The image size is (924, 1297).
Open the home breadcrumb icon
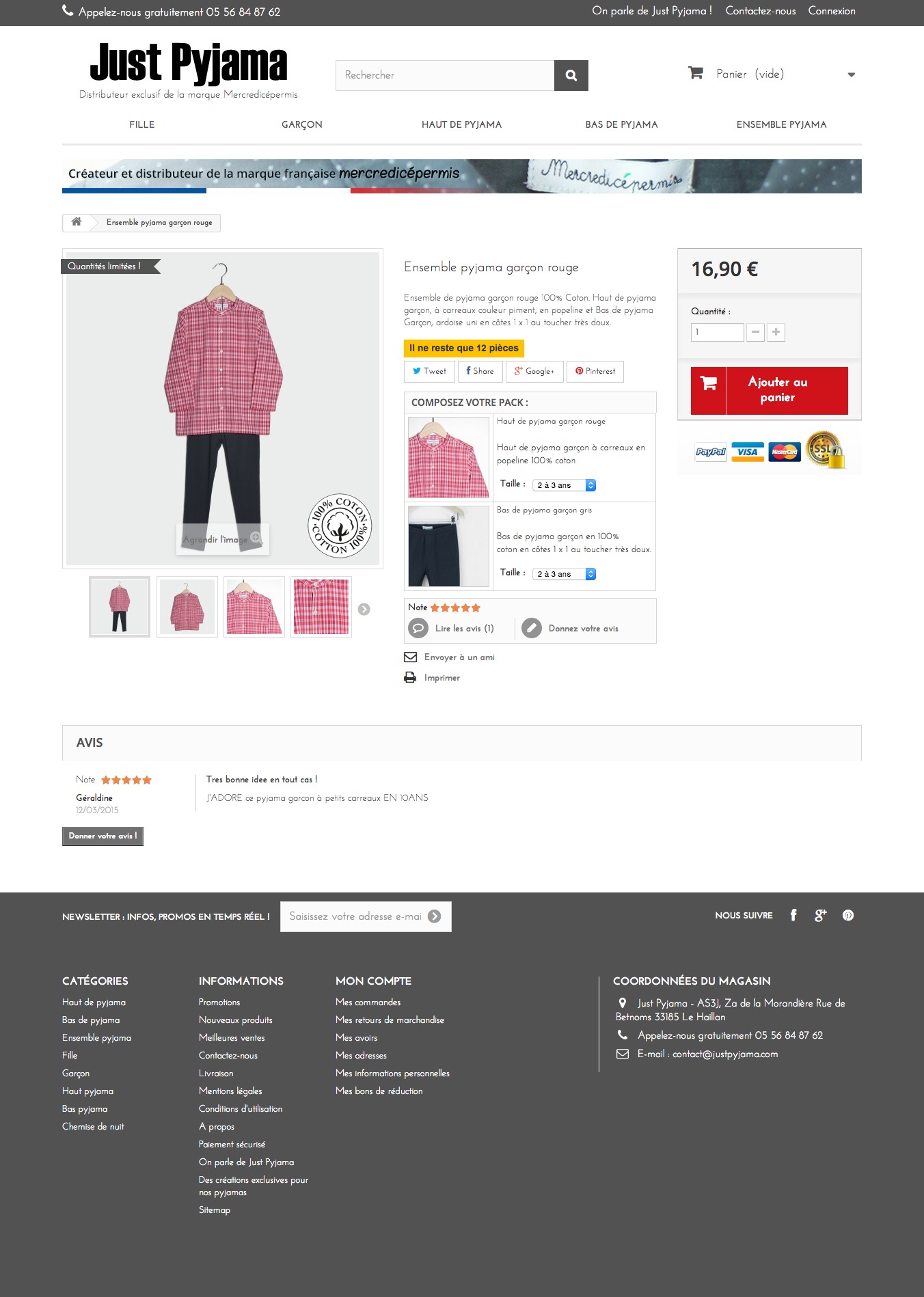click(77, 222)
